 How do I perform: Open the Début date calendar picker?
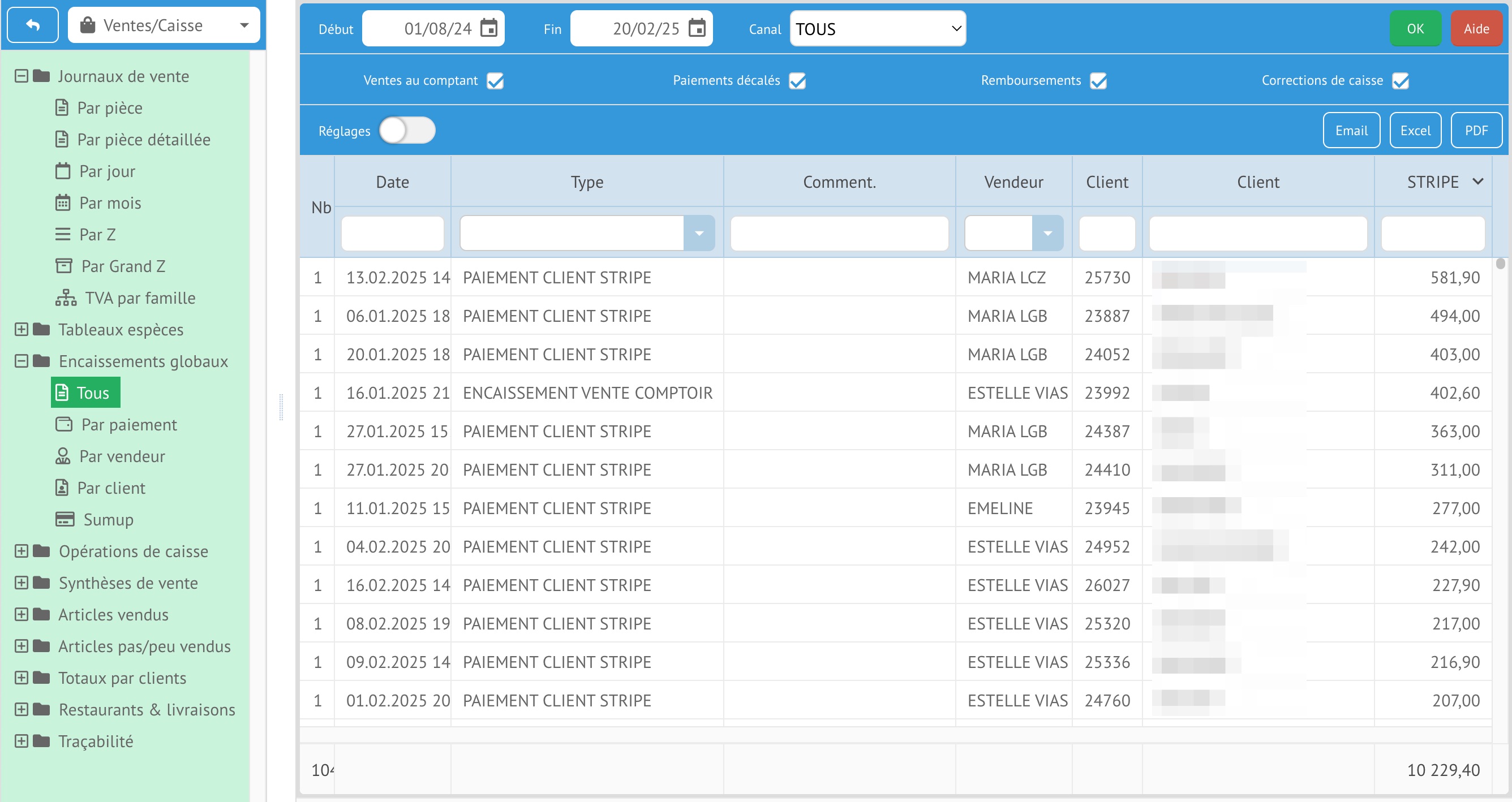[x=488, y=28]
